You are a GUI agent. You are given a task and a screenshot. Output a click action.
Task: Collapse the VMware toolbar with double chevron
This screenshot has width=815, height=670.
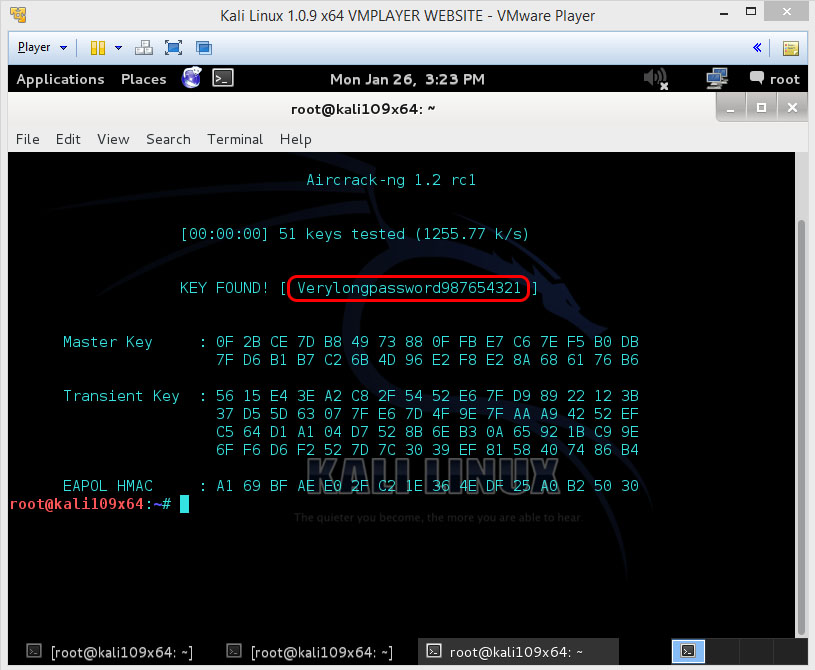(757, 48)
